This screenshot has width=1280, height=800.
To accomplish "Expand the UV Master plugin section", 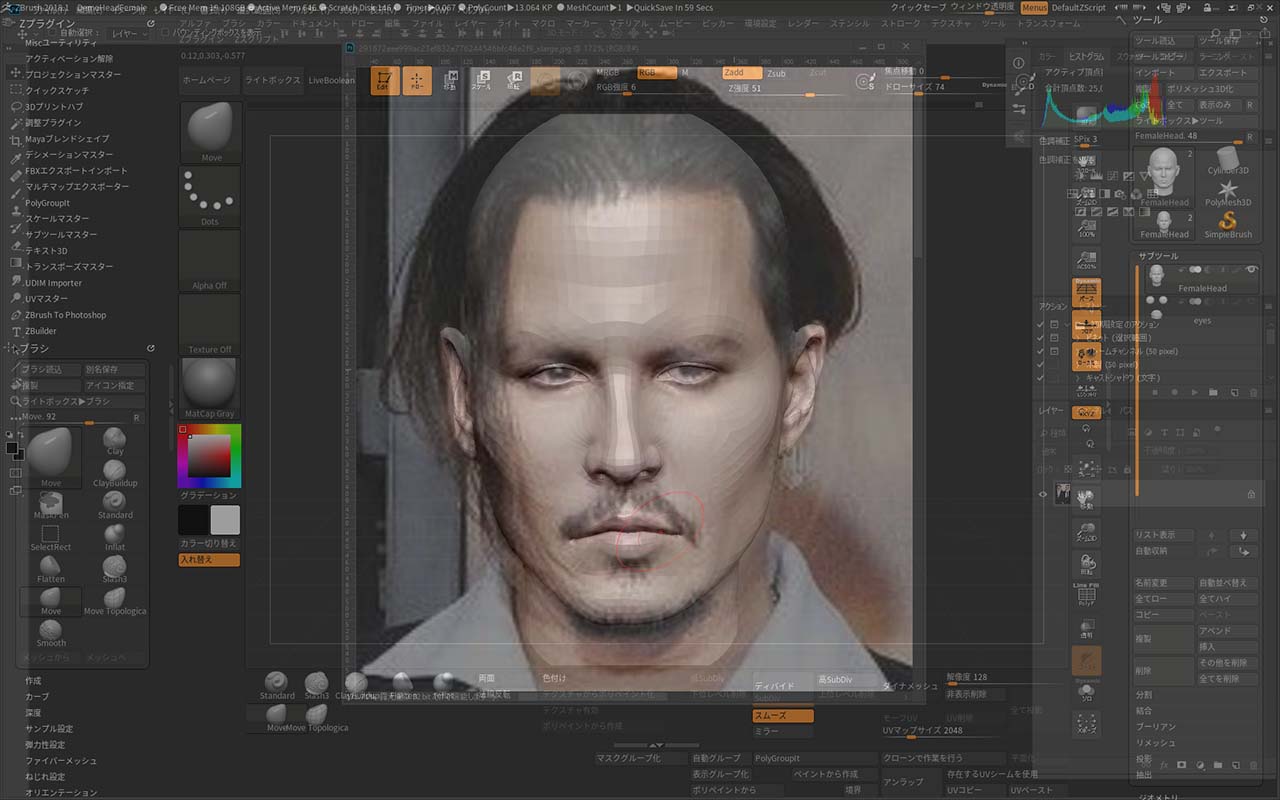I will point(46,299).
